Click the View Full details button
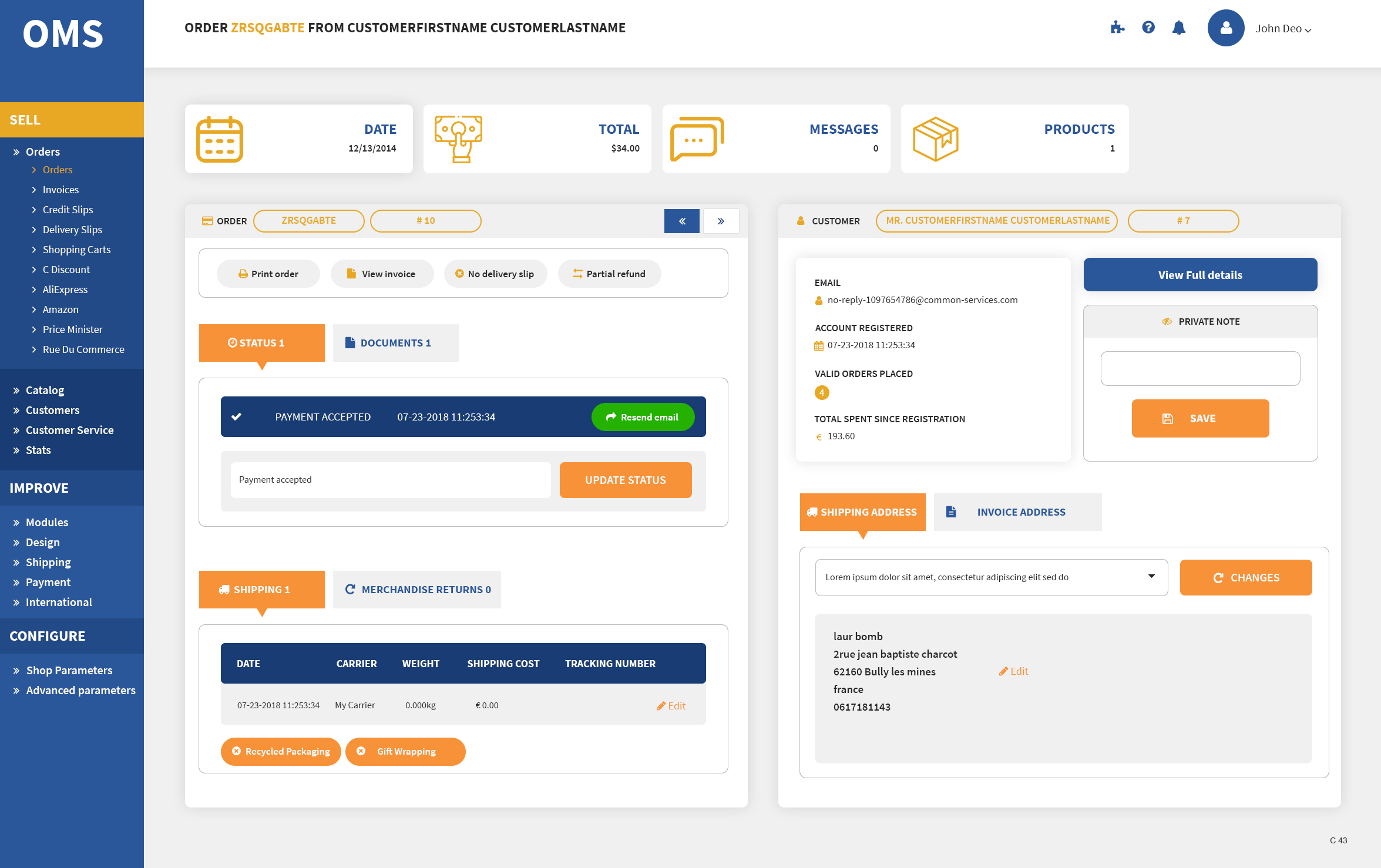This screenshot has height=868, width=1381. [1200, 275]
